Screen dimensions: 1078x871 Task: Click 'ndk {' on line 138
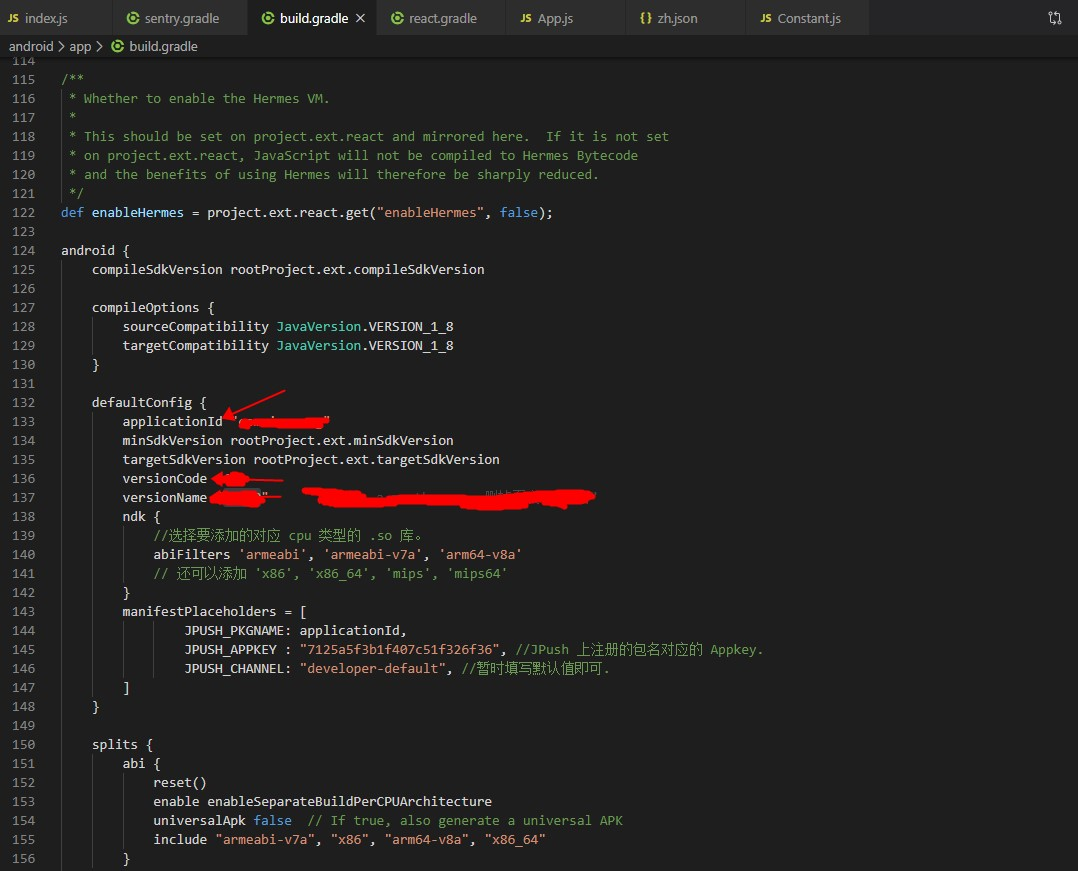tap(141, 516)
